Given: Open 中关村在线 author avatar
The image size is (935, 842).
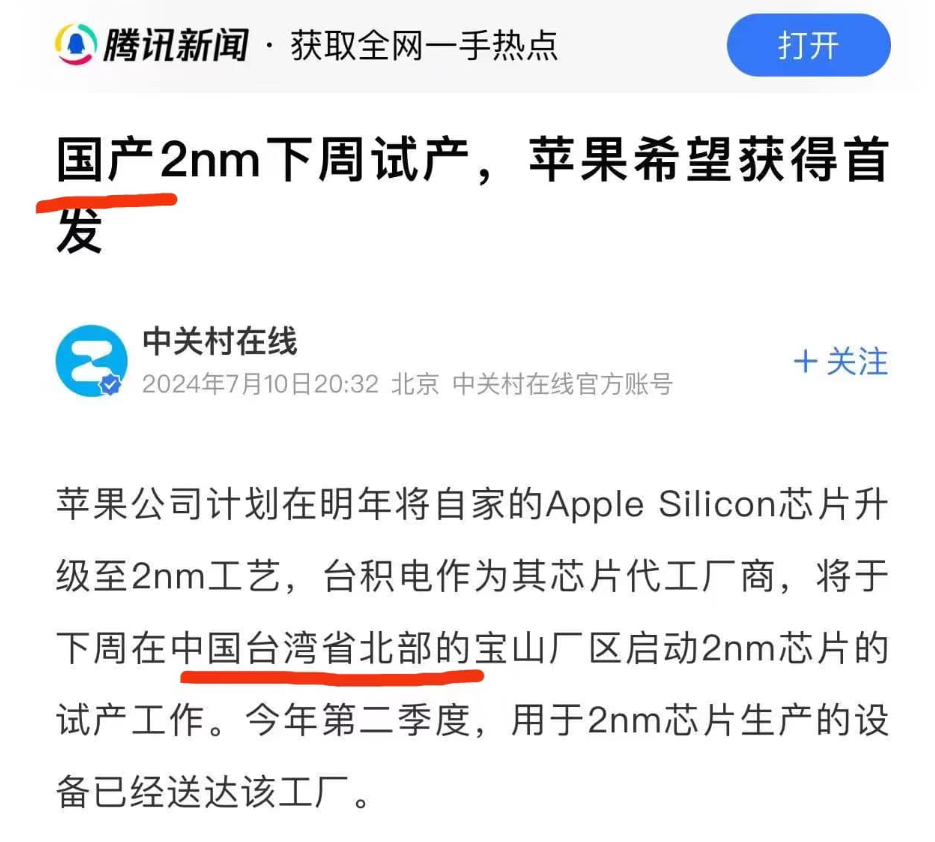Looking at the screenshot, I should (91, 360).
